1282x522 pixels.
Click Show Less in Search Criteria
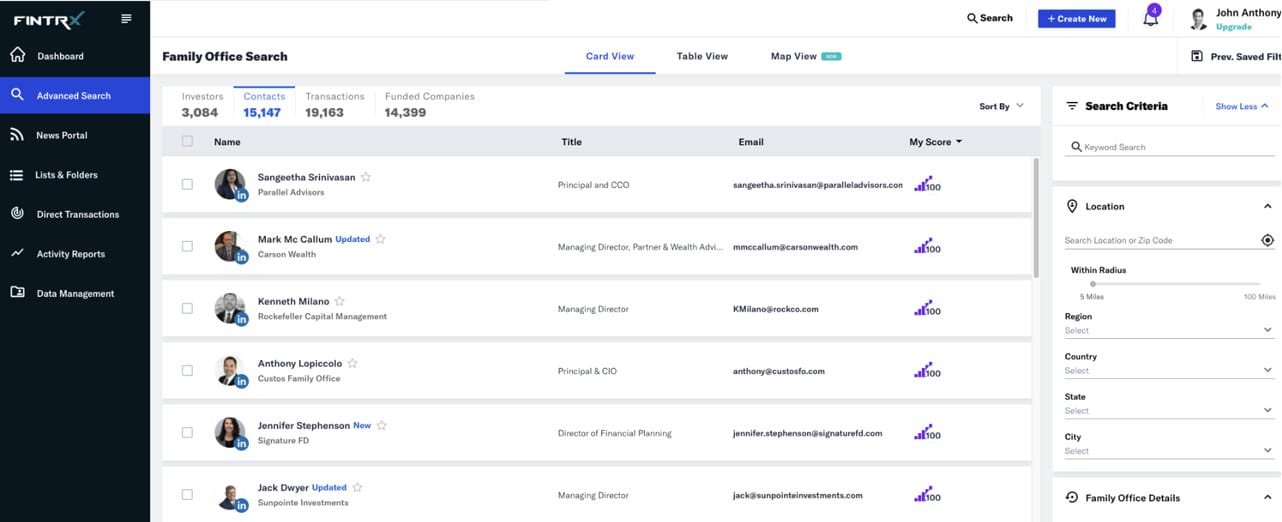pos(1241,106)
